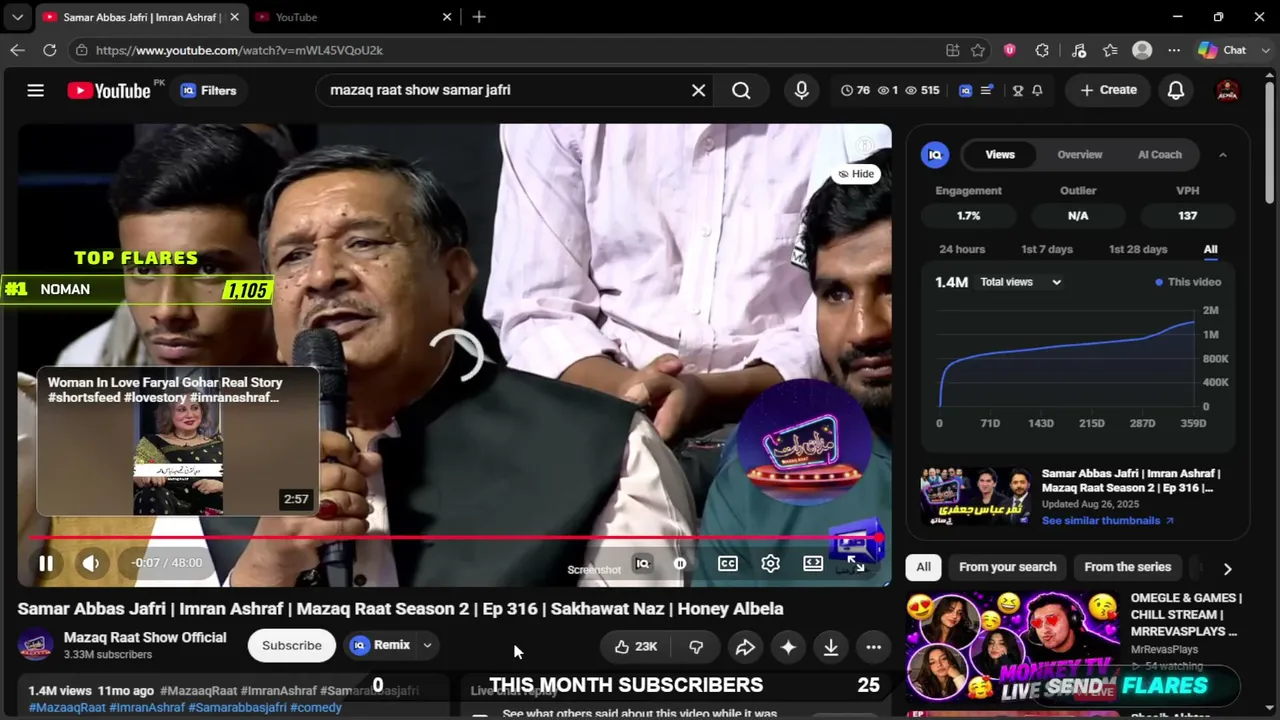Clear the search box text
The width and height of the screenshot is (1280, 720).
point(698,90)
